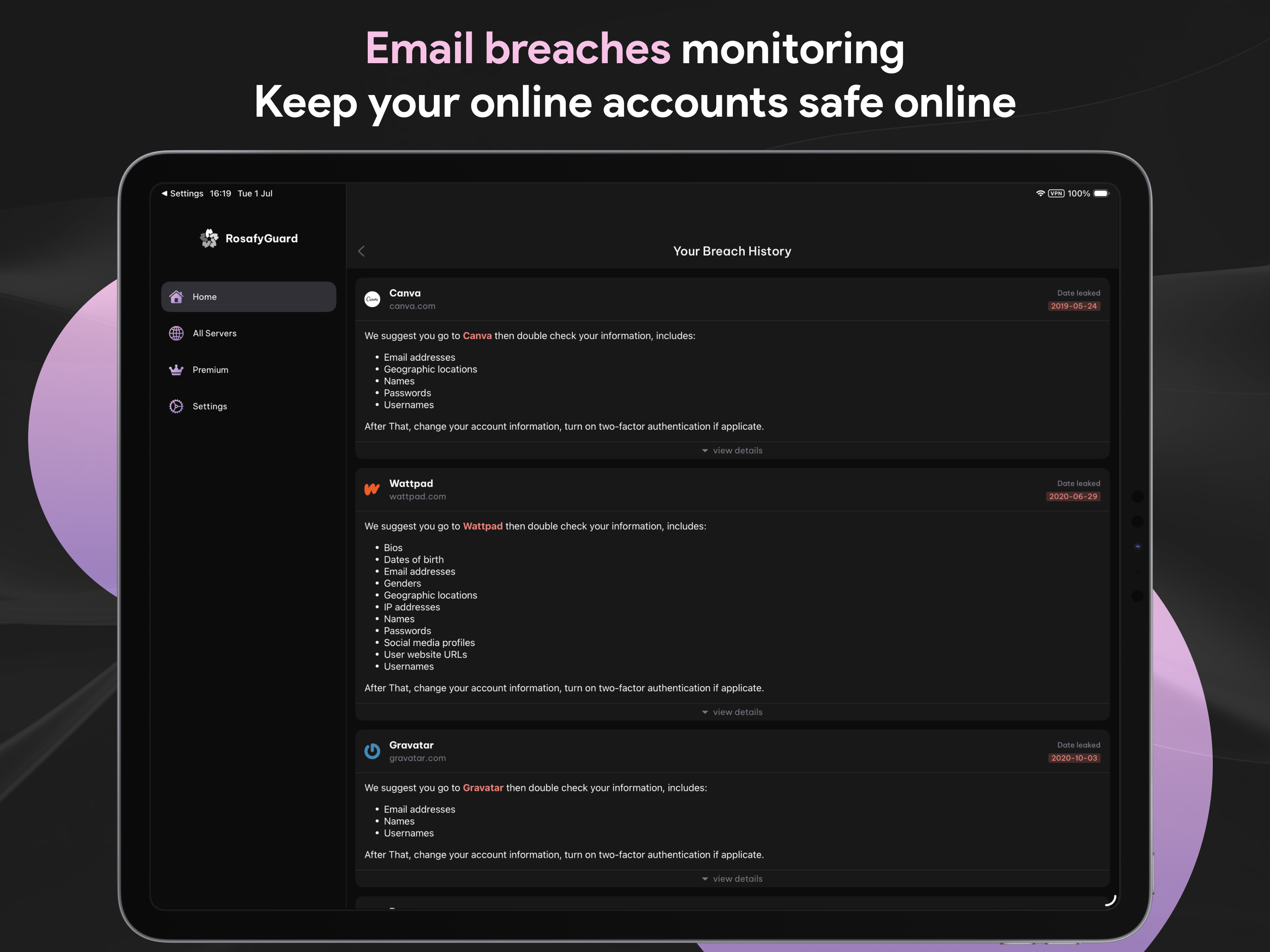Click "Bios" in Wattpad list
Screen dimensions: 1270x952
pyautogui.click(x=393, y=548)
